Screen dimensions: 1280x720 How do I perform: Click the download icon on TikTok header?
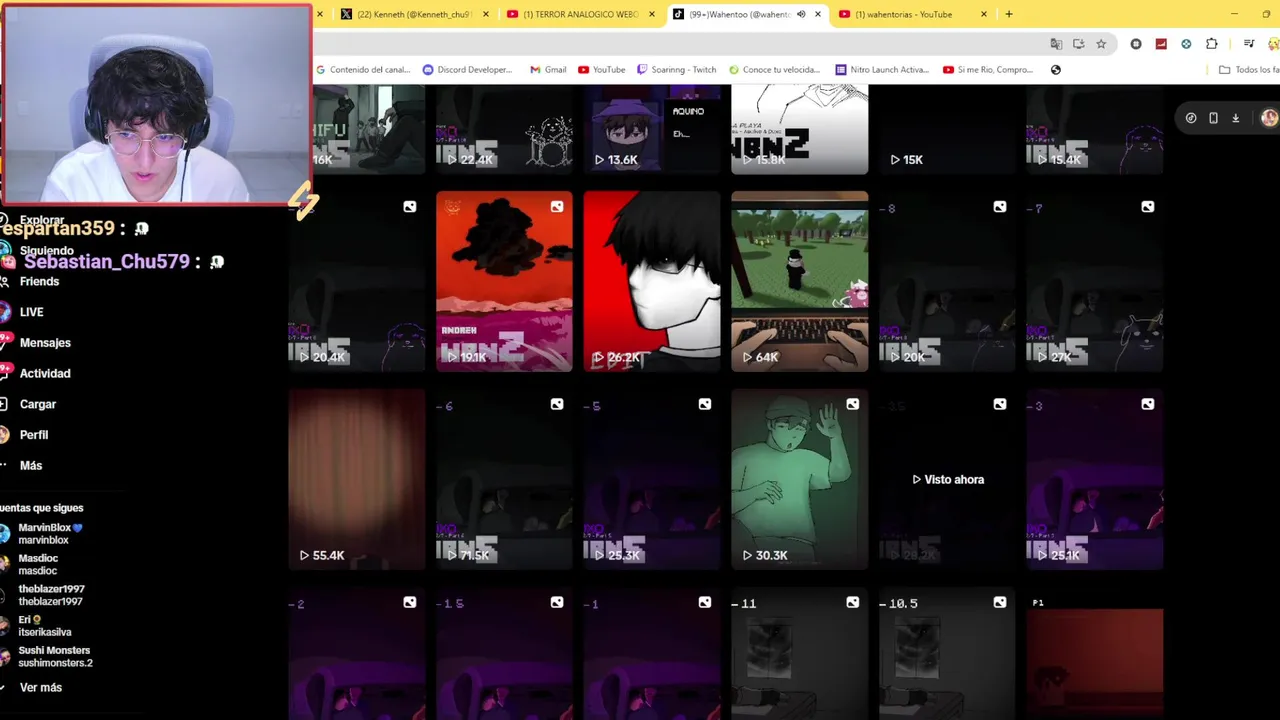coord(1236,118)
